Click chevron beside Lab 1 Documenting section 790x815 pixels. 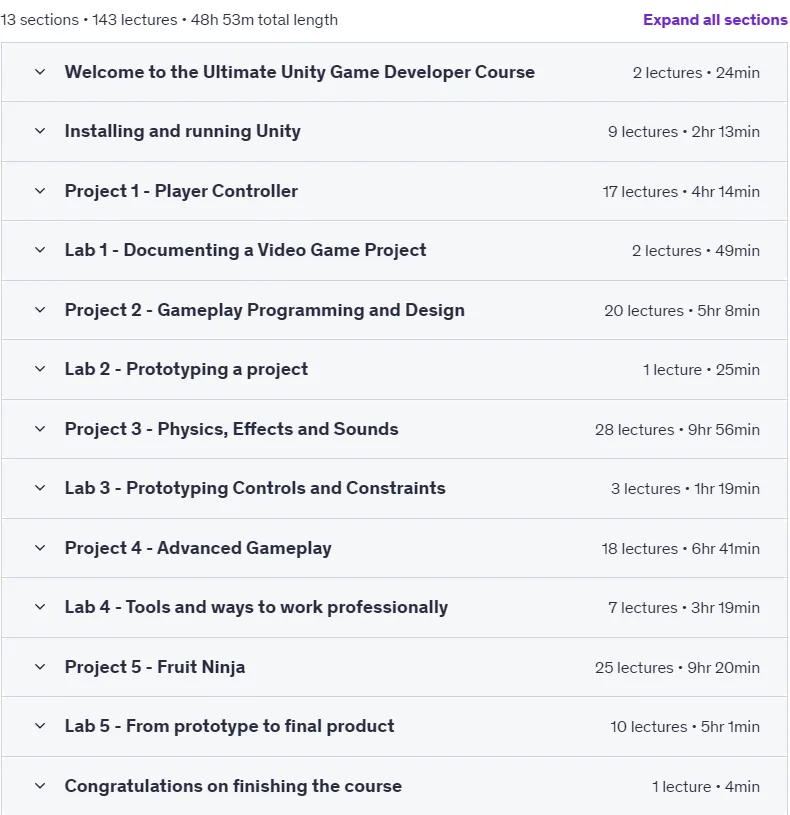click(x=40, y=251)
